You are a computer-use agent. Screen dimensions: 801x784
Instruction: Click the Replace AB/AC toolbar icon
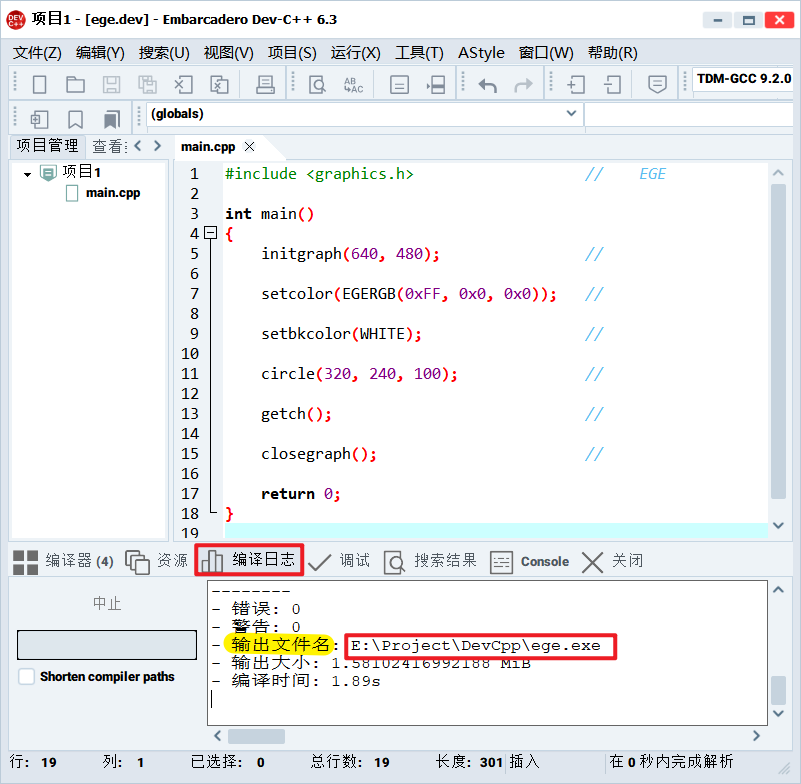(x=354, y=85)
